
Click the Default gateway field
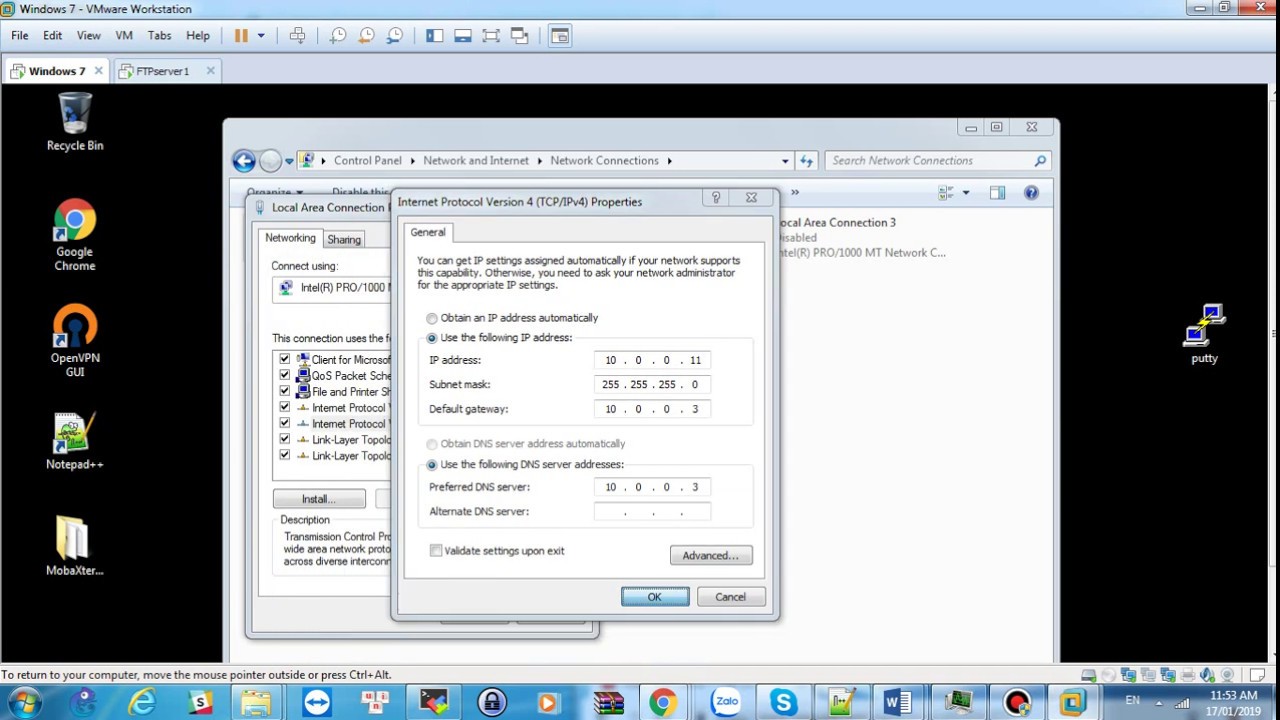(652, 409)
